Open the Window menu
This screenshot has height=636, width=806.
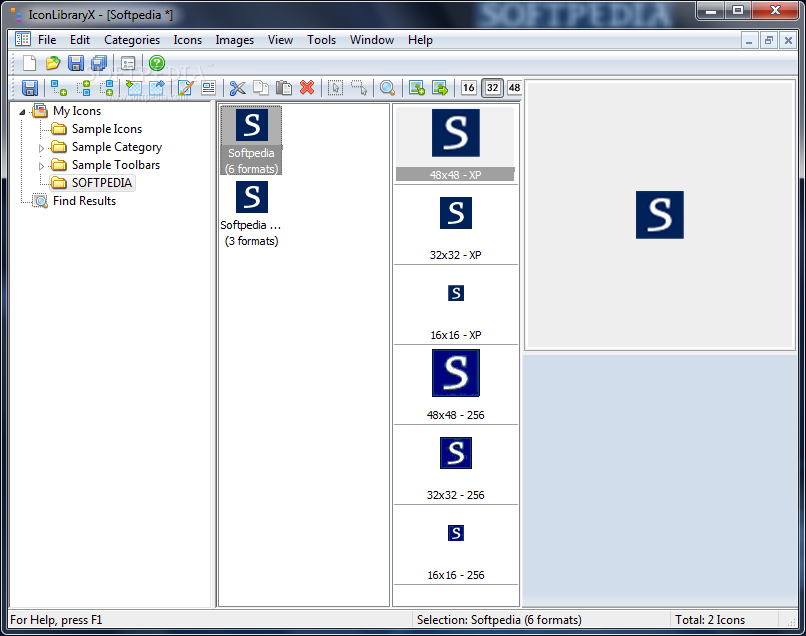point(372,40)
